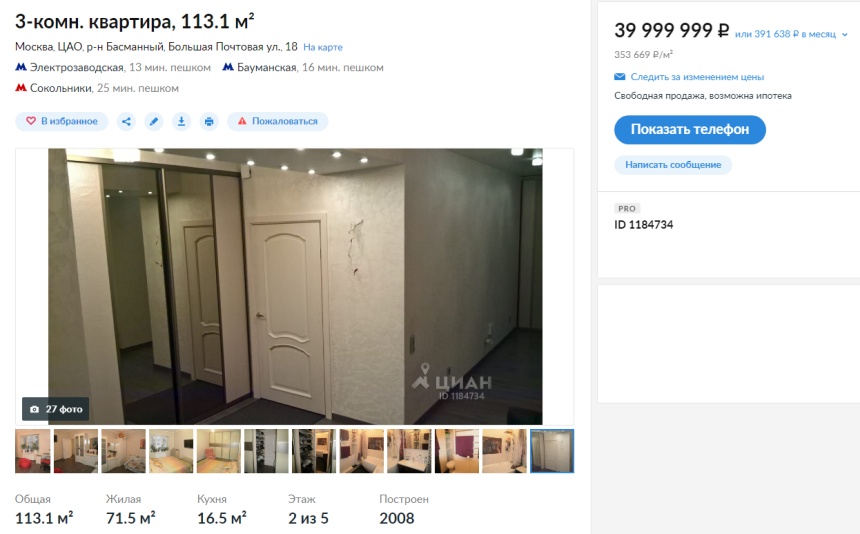Click the main hallway photo
This screenshot has width=860, height=534.
click(x=295, y=286)
